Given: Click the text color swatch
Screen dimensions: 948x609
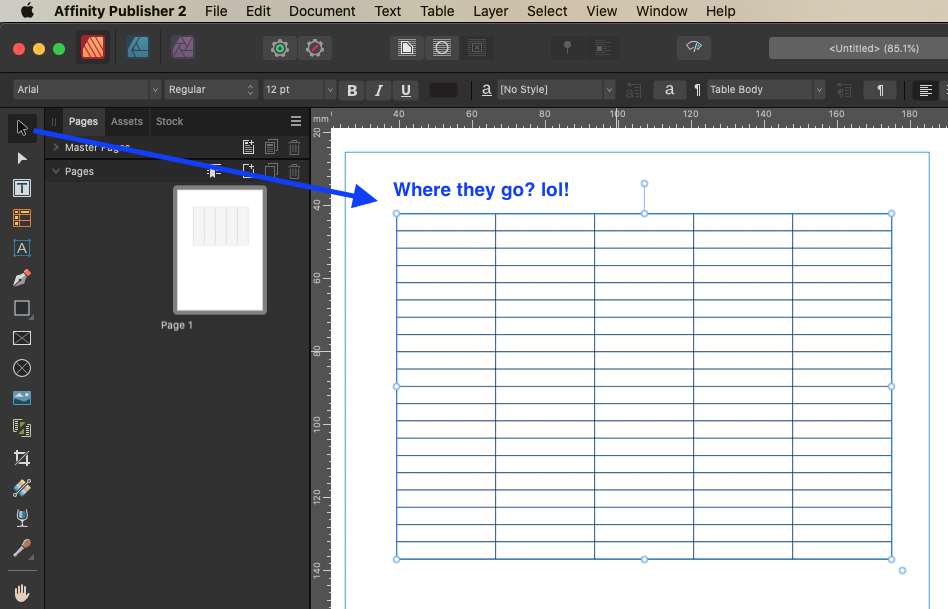Looking at the screenshot, I should tap(443, 90).
